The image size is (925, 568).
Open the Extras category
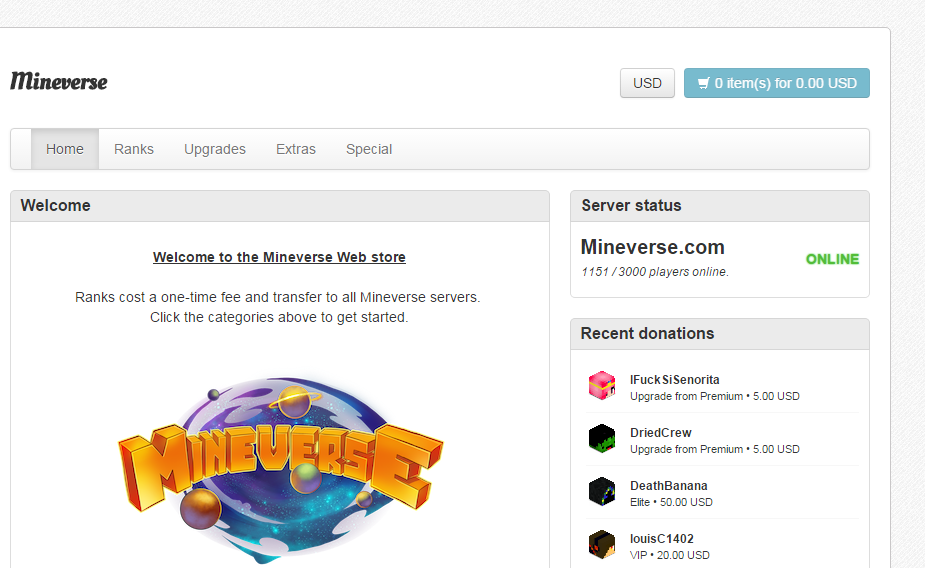[296, 149]
